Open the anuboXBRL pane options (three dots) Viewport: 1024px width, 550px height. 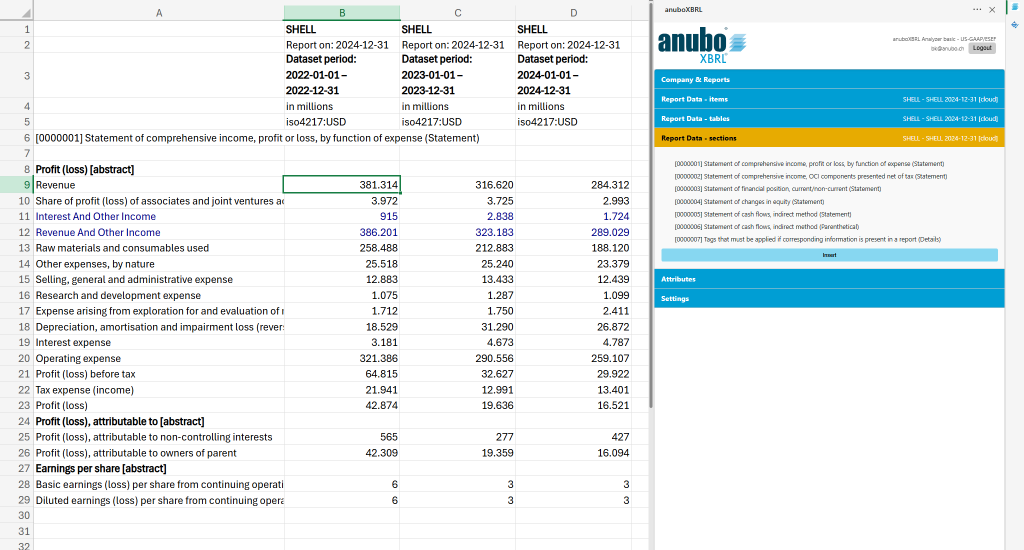976,10
